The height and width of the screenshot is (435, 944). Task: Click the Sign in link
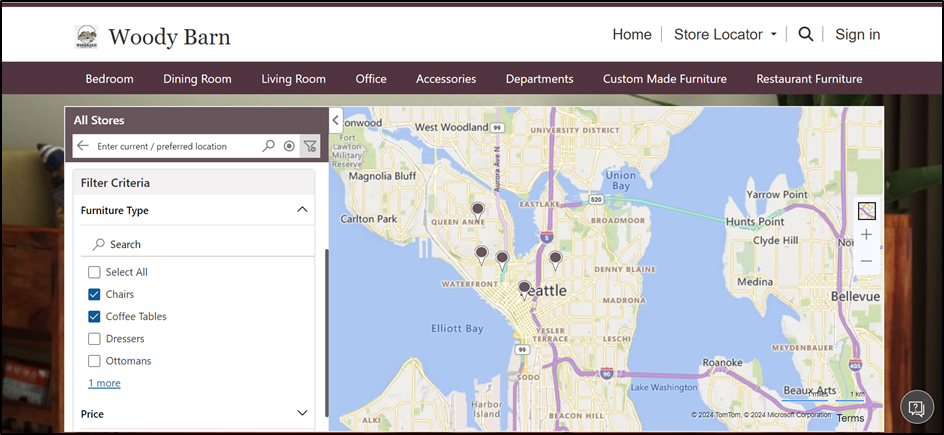coord(857,34)
